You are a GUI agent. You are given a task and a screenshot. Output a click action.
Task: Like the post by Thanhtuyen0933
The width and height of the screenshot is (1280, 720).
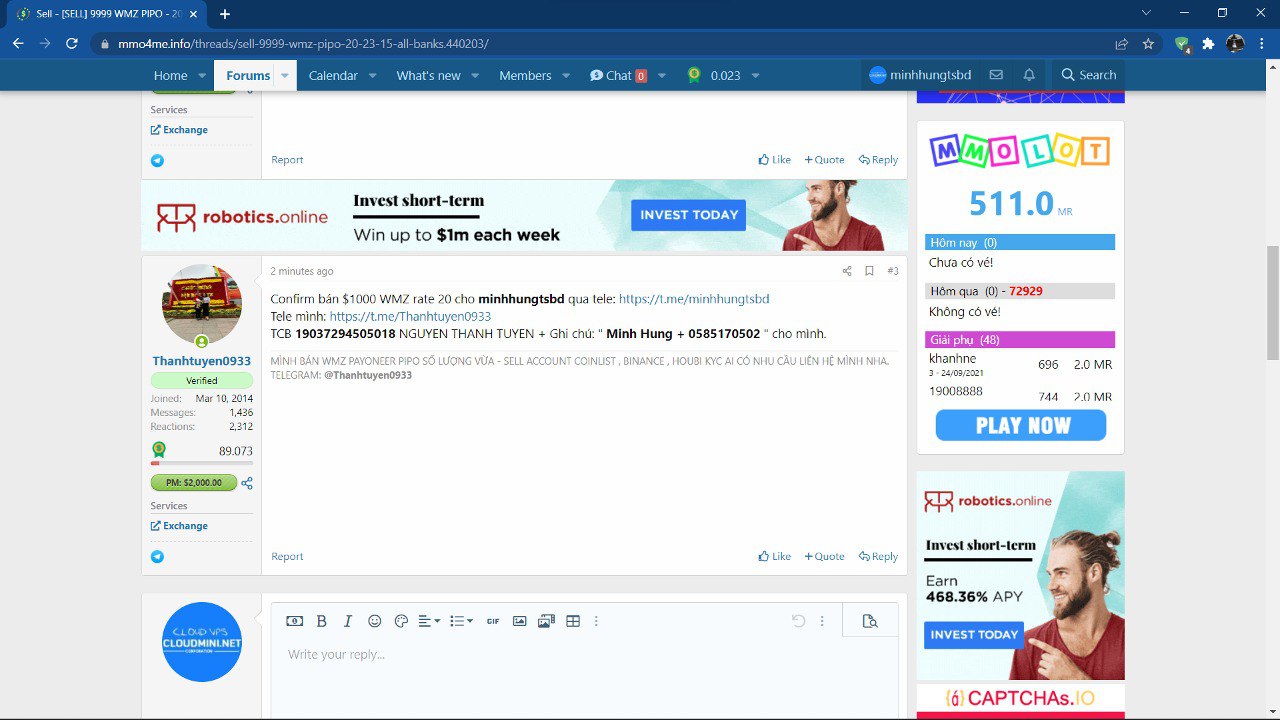coord(775,557)
